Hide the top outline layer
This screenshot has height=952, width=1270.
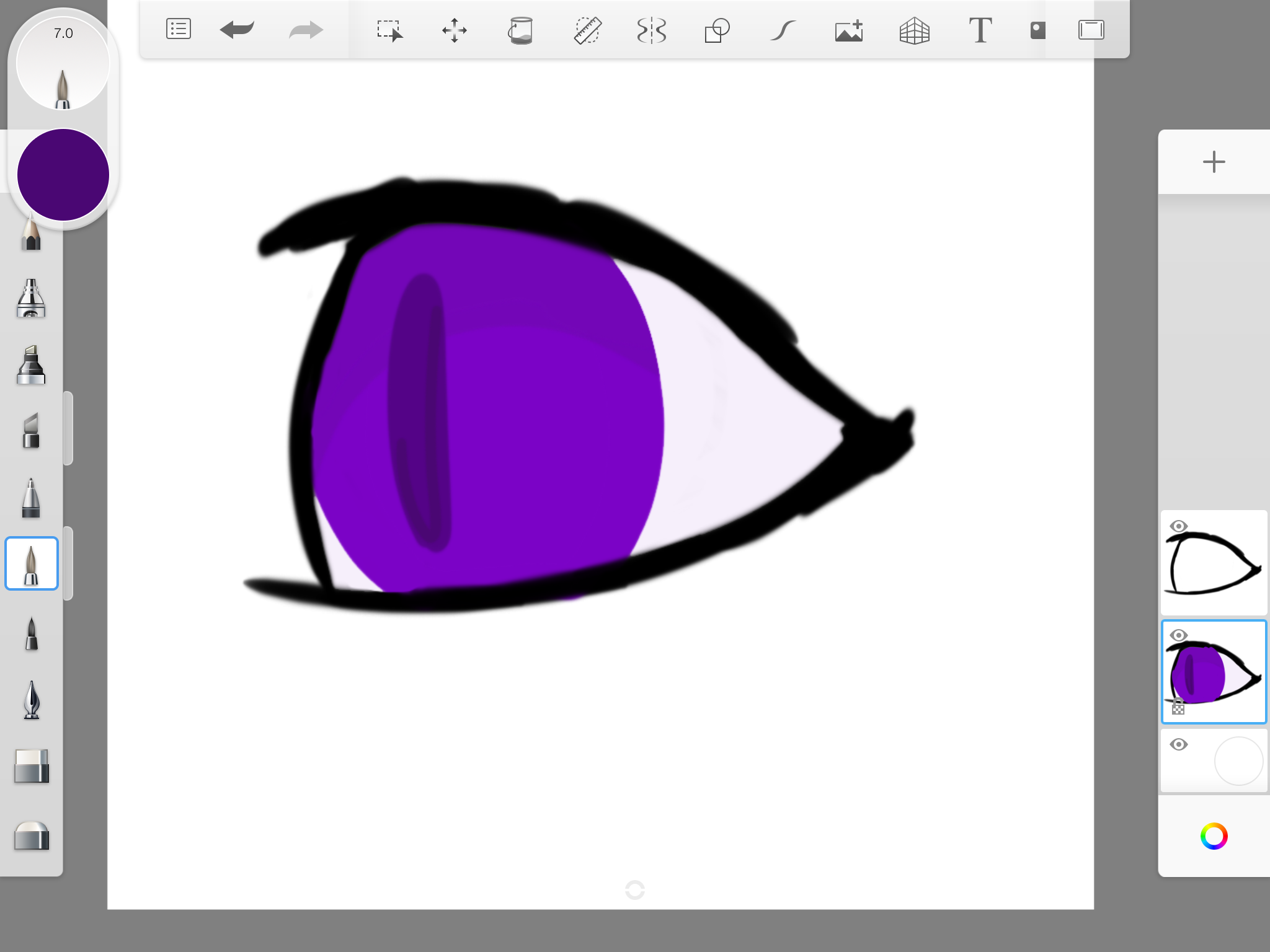tap(1179, 526)
